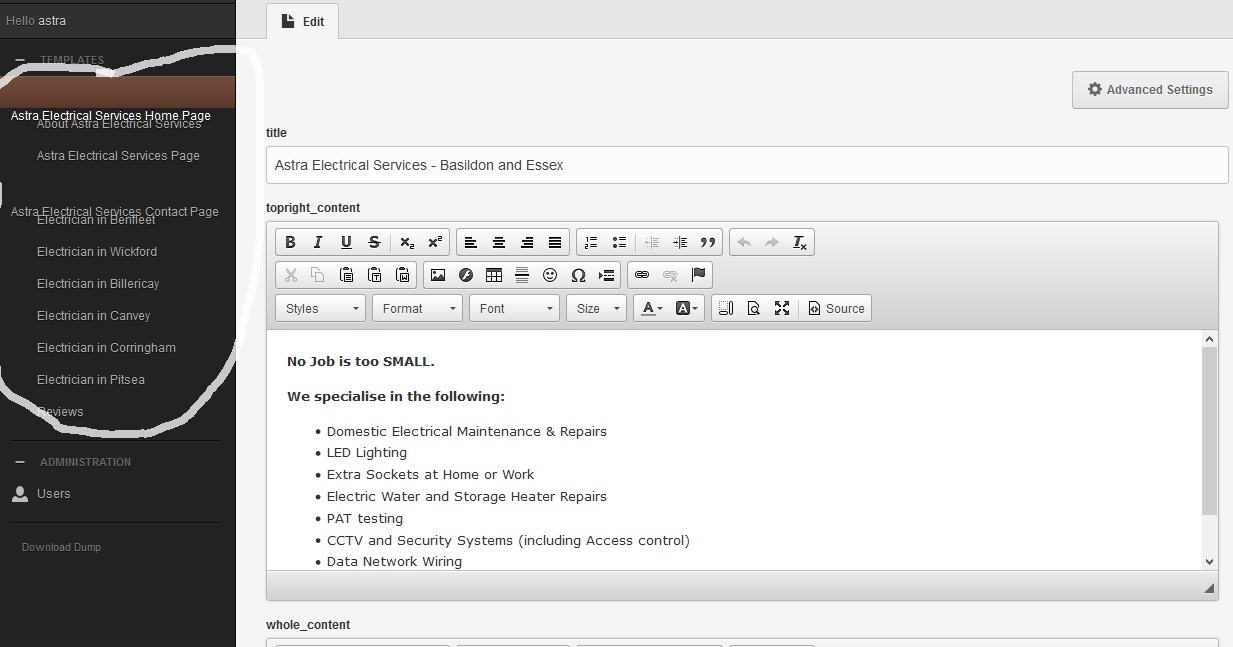
Task: Preview the editor content
Action: [x=754, y=308]
